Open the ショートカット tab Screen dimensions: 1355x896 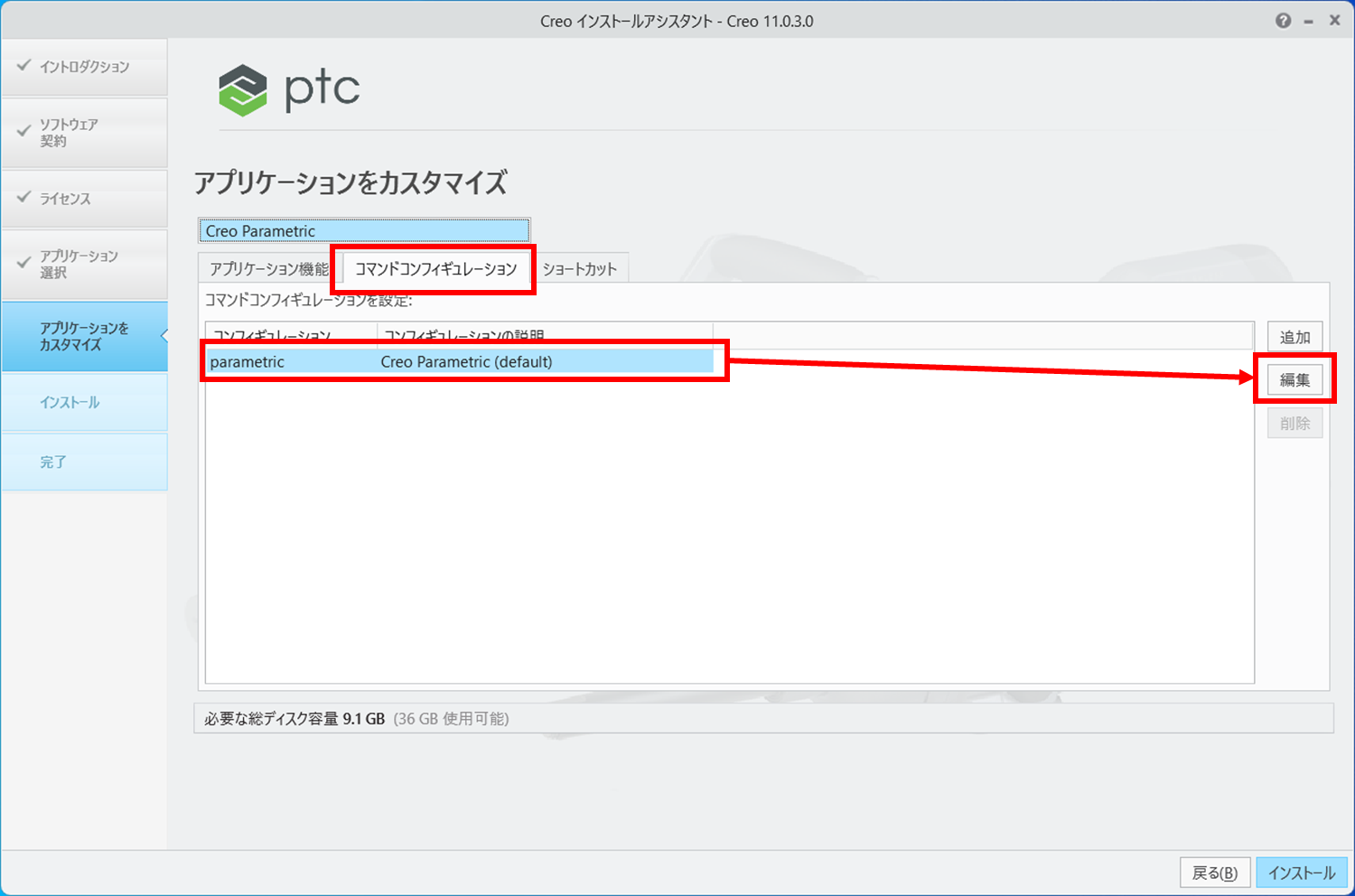point(579,269)
